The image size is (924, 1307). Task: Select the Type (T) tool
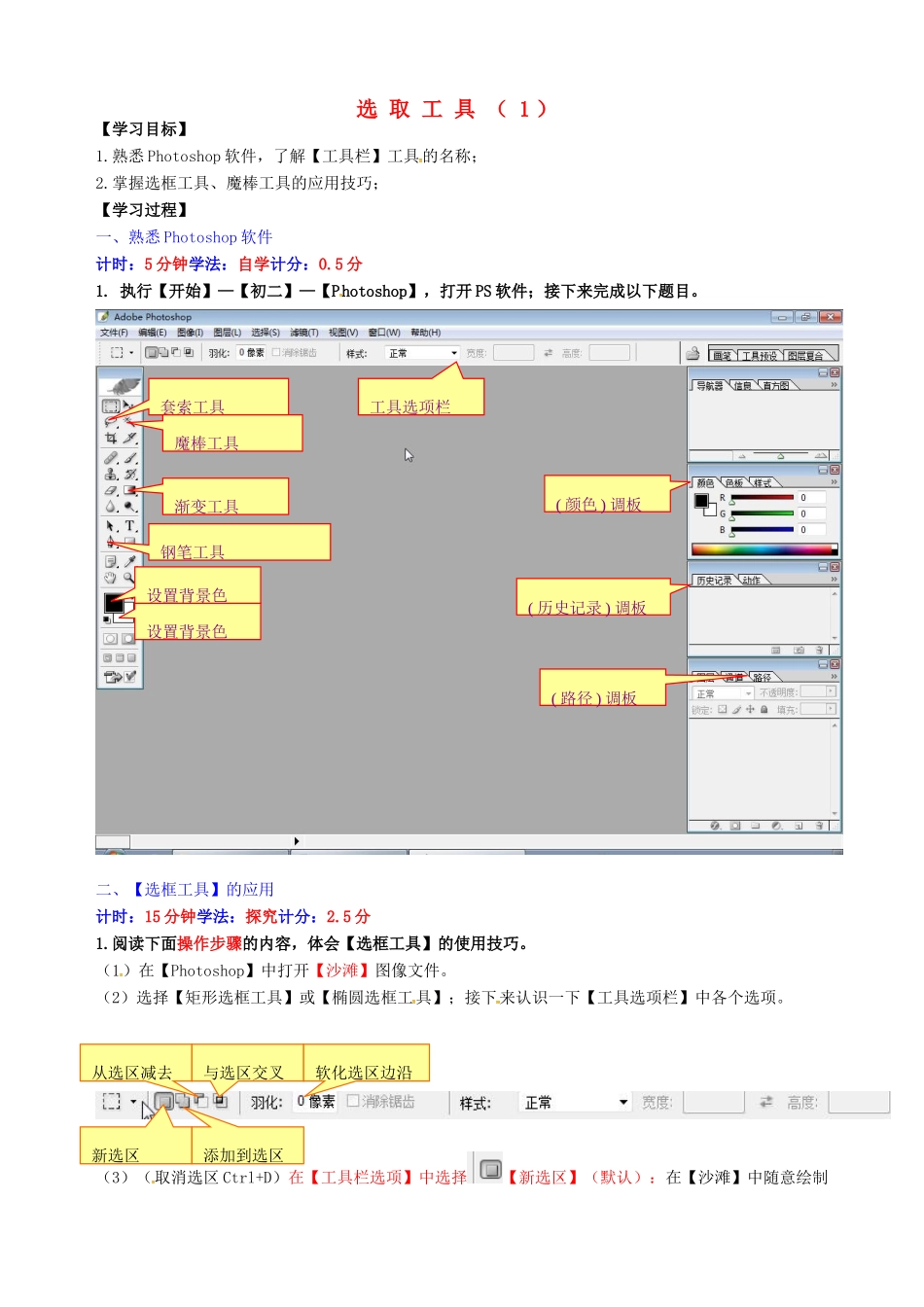(x=129, y=526)
